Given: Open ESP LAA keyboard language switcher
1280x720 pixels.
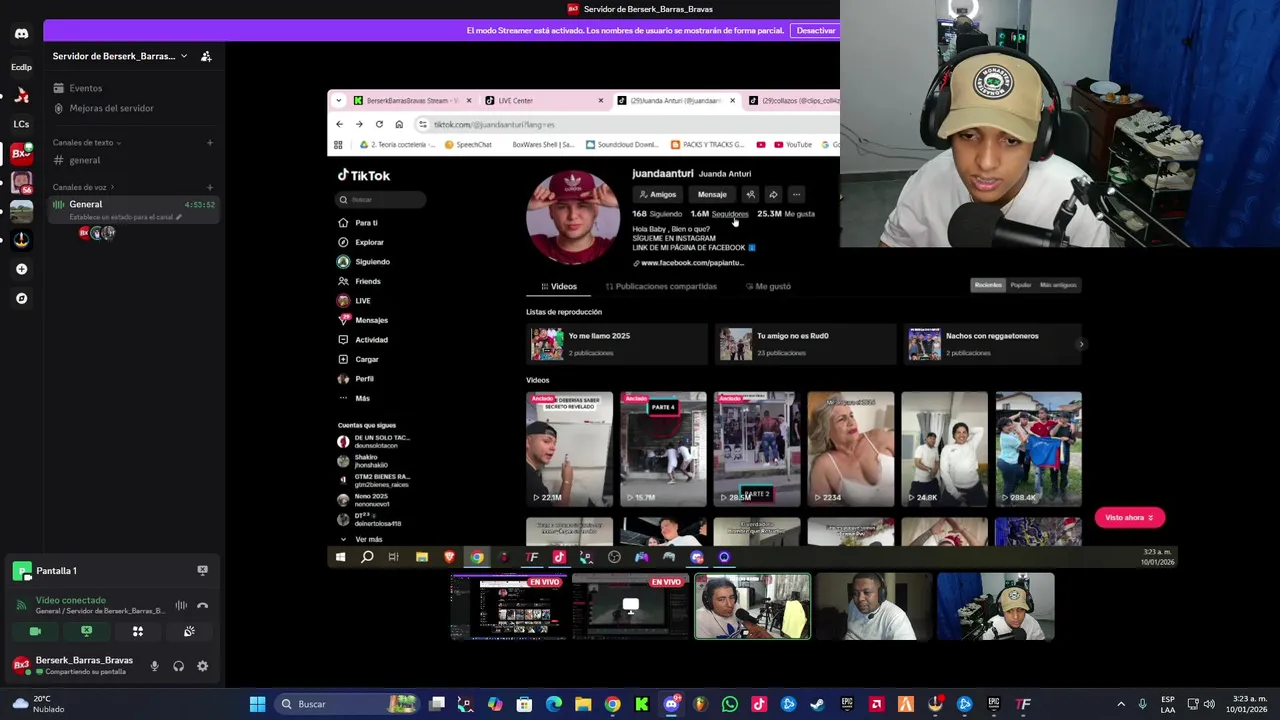Looking at the screenshot, I should click(1168, 704).
